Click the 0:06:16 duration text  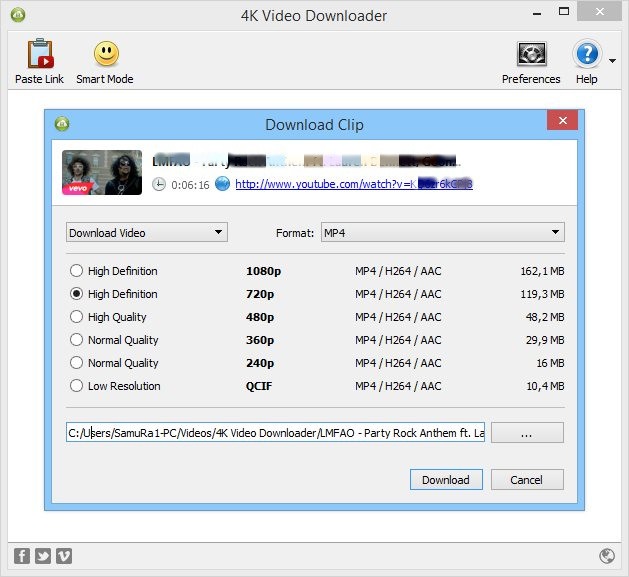(190, 185)
